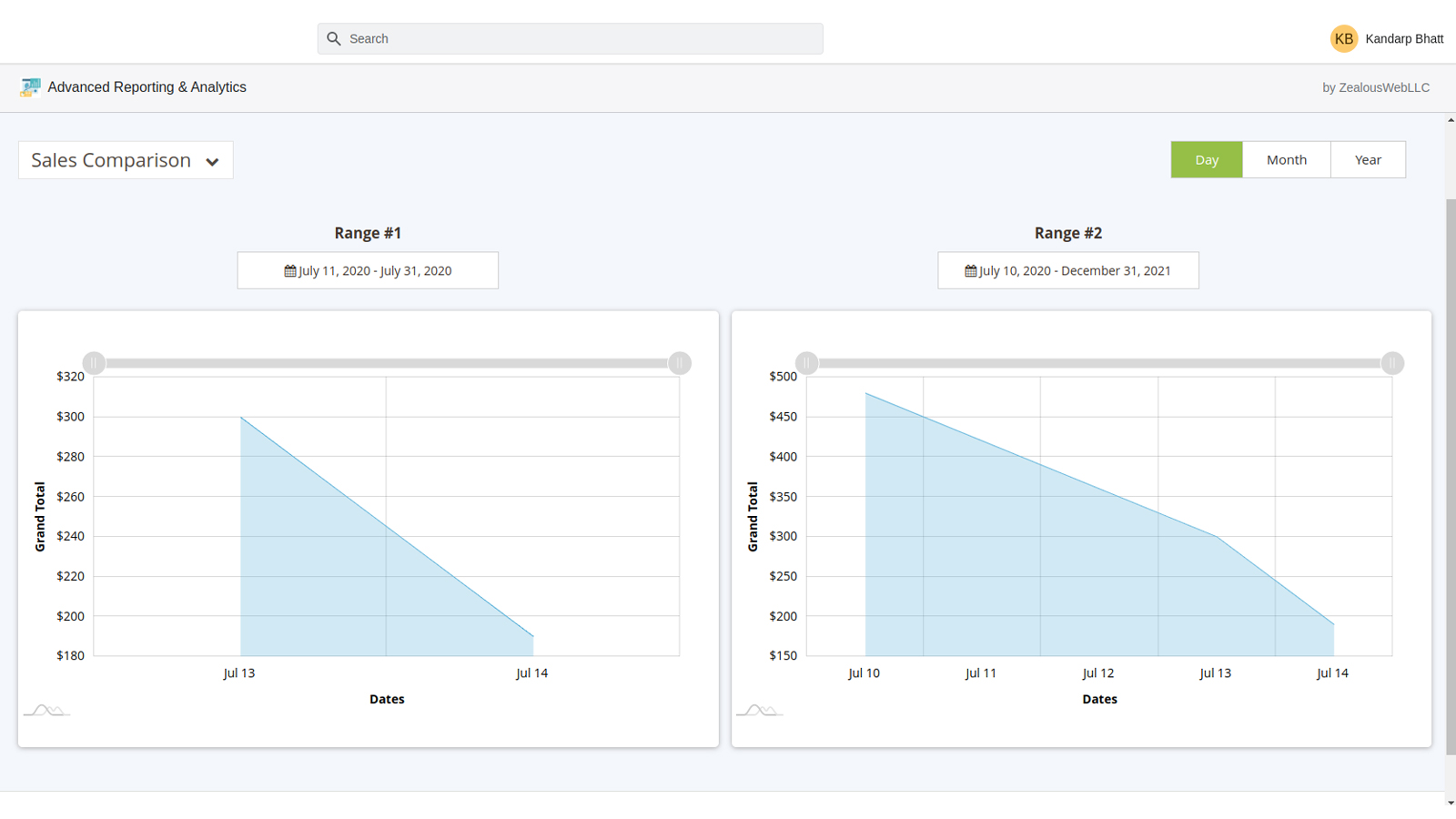Viewport: 1456px width, 819px height.
Task: Click right handle of Range #2 chart slider
Action: point(1391,363)
